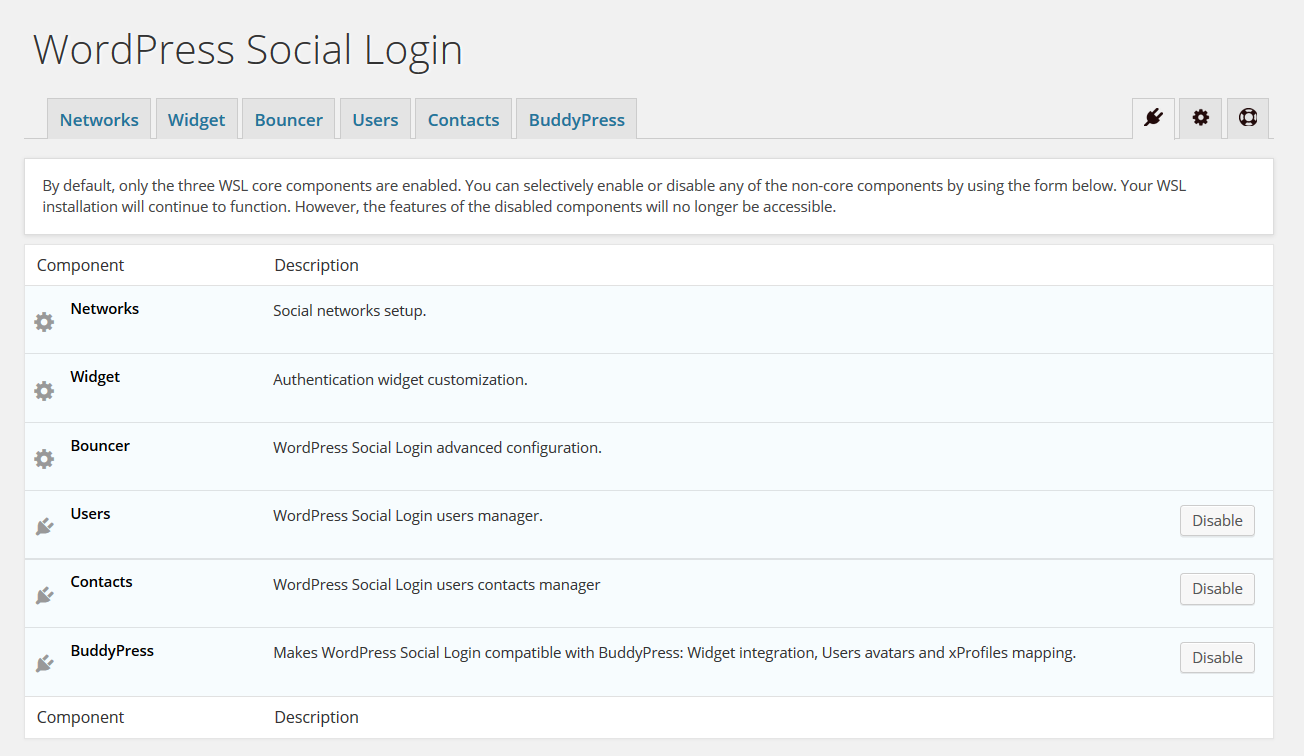Open the Components plug icon tab
1304x756 pixels.
pyautogui.click(x=1153, y=118)
